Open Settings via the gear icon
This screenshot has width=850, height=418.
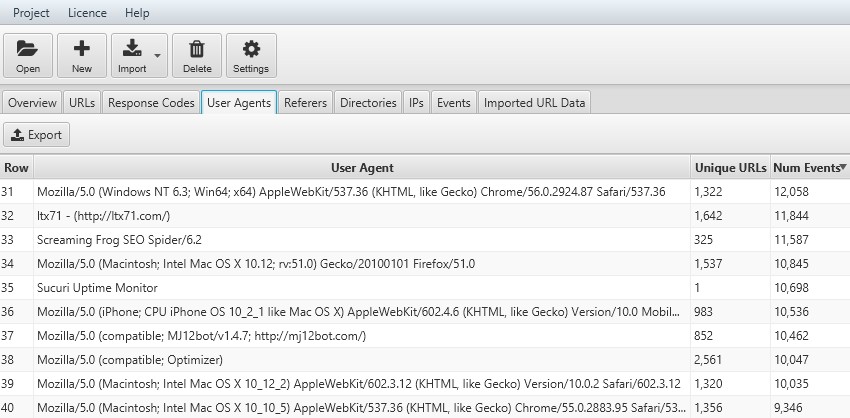coord(251,49)
